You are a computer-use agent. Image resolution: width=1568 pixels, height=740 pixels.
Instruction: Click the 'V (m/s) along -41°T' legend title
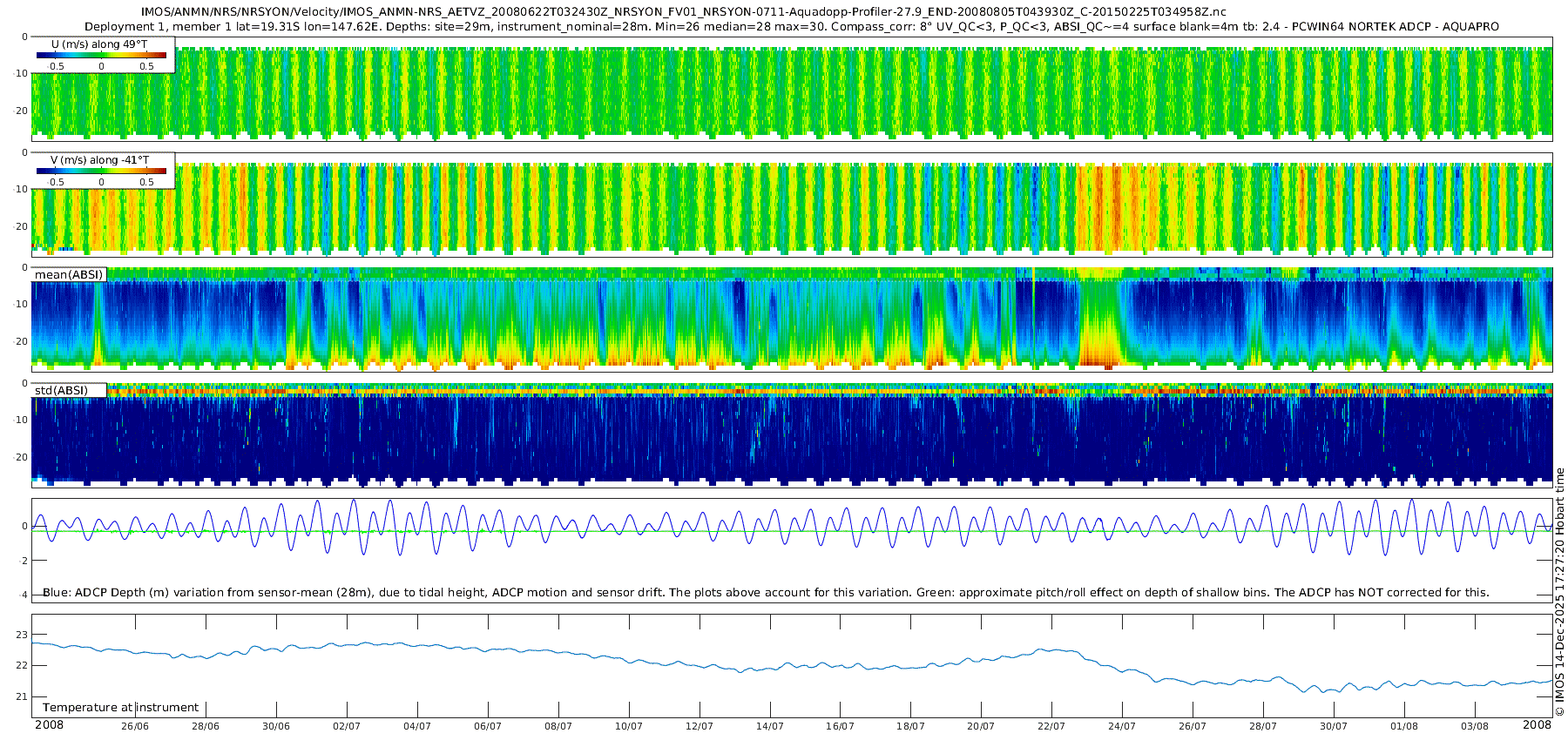(99, 160)
